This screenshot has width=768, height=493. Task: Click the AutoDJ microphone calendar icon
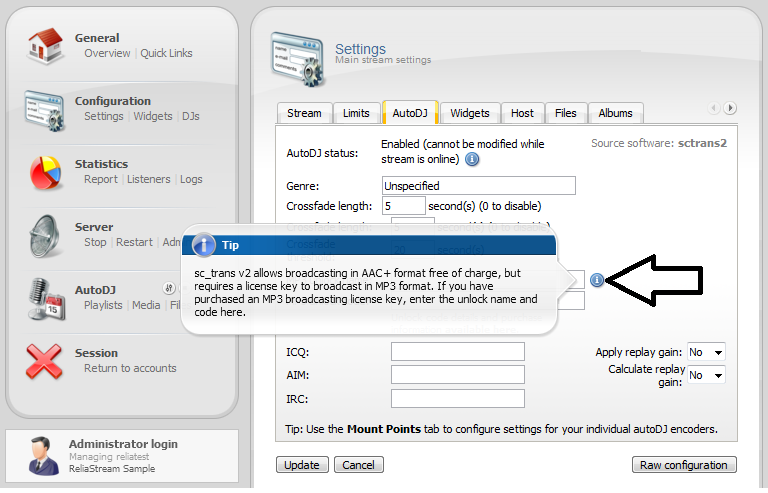[46, 299]
